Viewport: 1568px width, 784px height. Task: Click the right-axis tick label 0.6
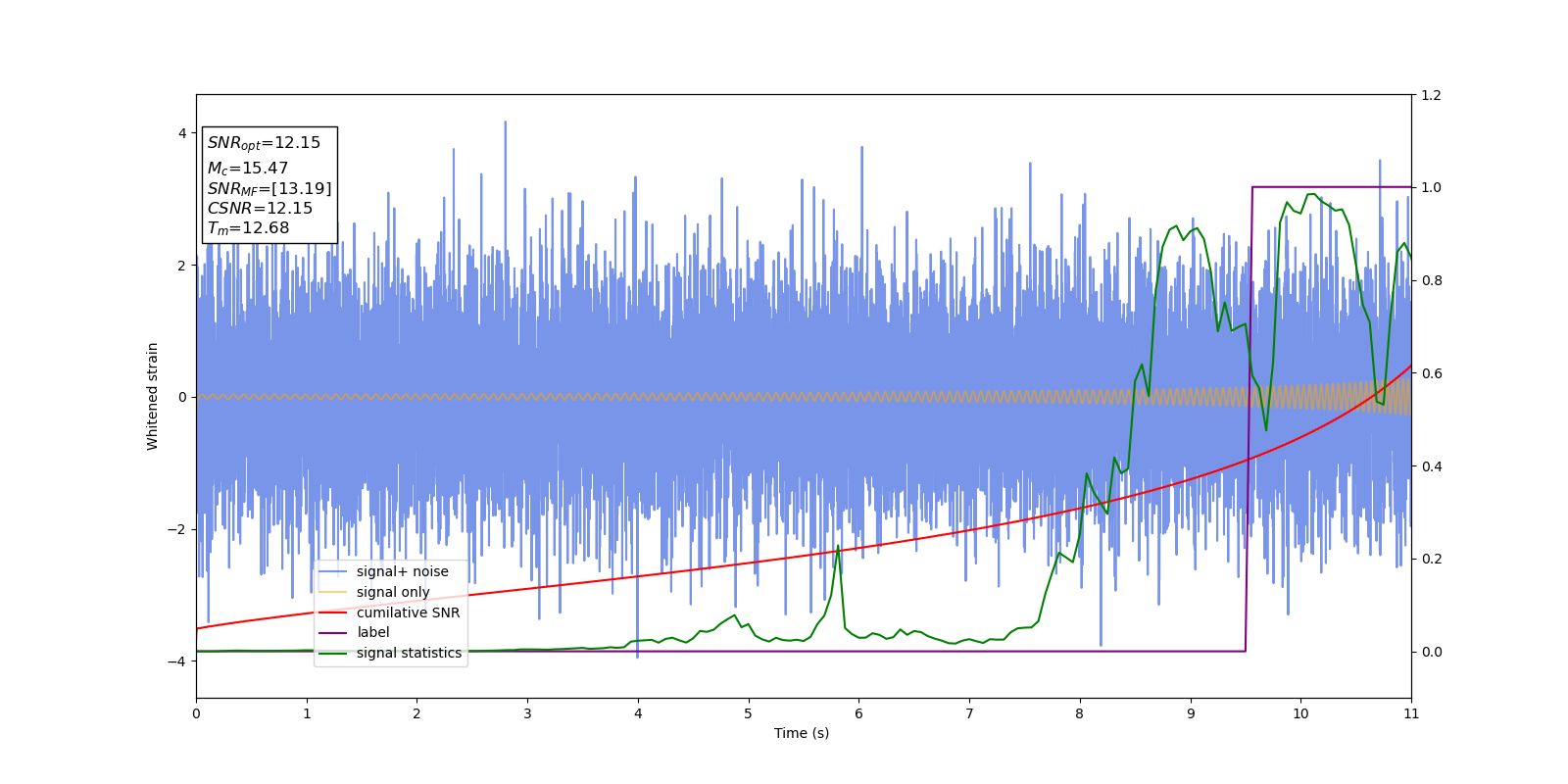pos(1431,373)
